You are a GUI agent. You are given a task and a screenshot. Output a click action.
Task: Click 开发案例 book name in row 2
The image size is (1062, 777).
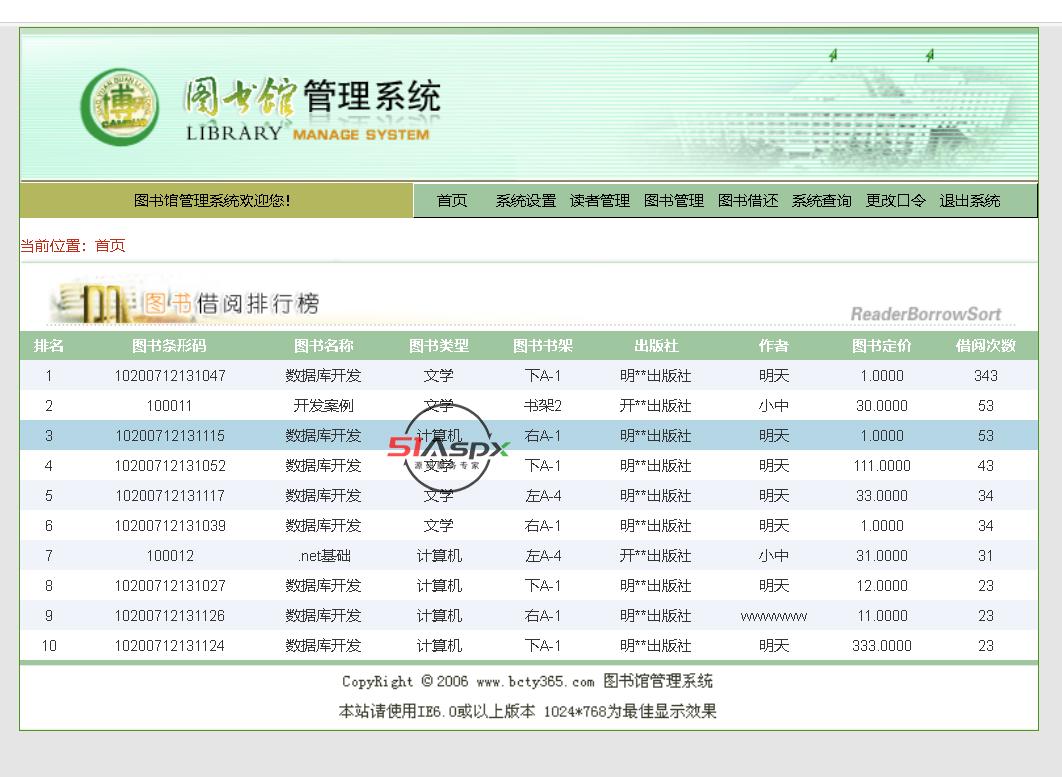coord(323,406)
